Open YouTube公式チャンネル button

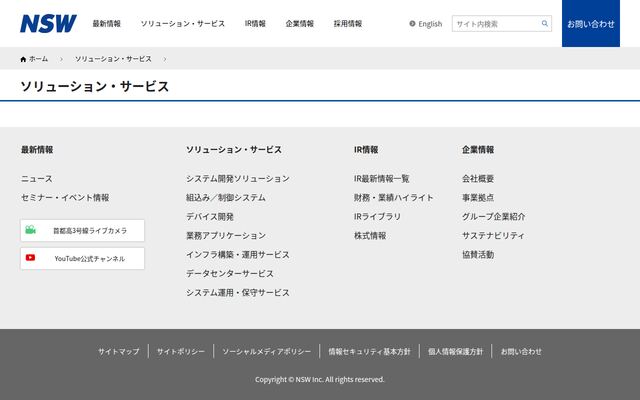[x=82, y=258]
